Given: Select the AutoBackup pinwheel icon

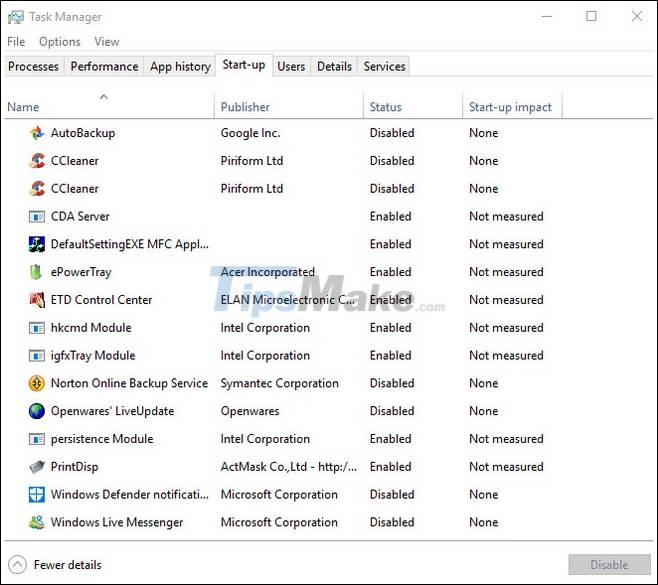Looking at the screenshot, I should tap(37, 133).
